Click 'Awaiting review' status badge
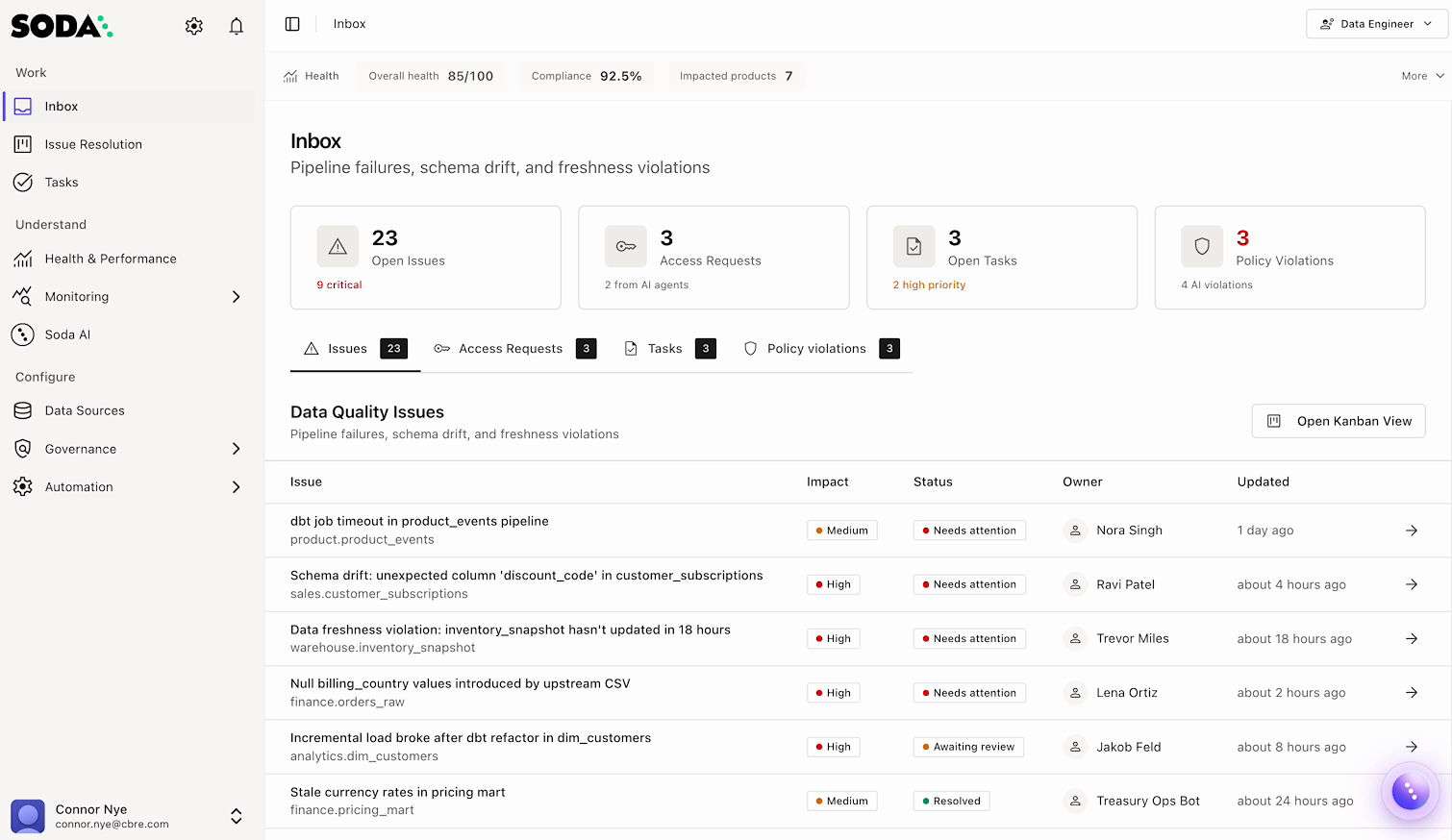Image resolution: width=1452 pixels, height=840 pixels. coord(968,747)
